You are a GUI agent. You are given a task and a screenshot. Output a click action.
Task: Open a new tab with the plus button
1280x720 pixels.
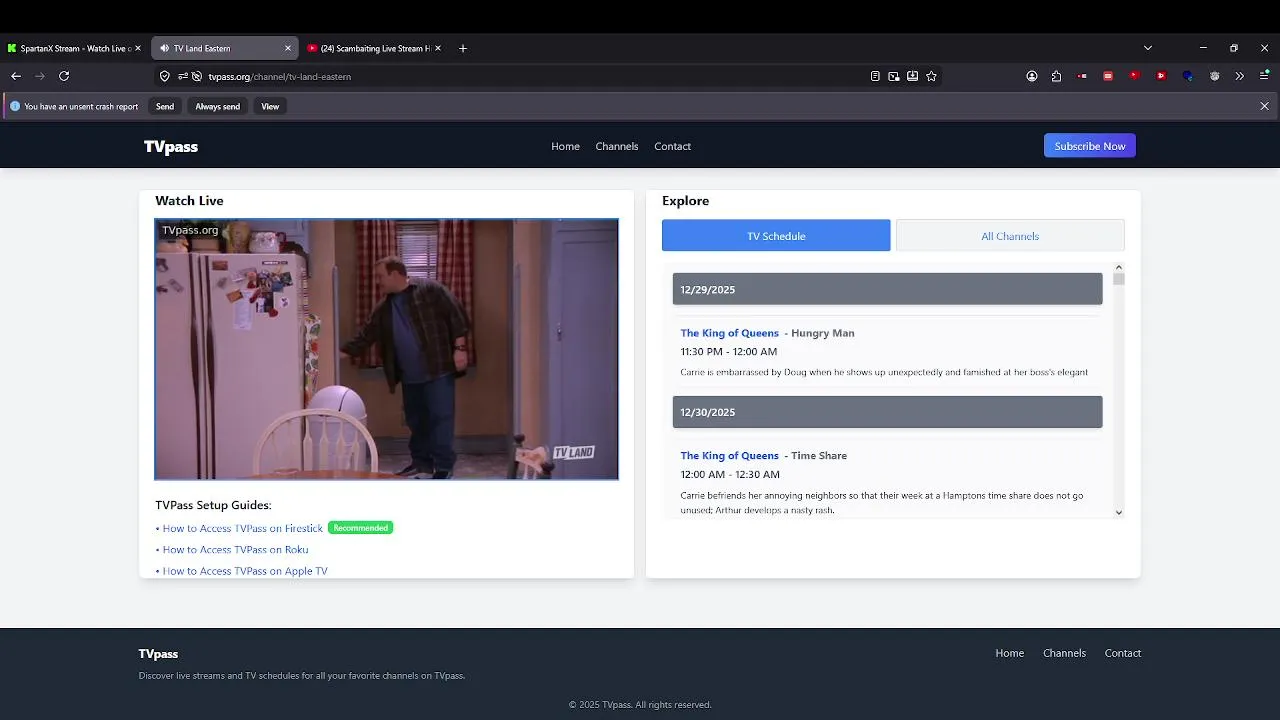[x=463, y=48]
